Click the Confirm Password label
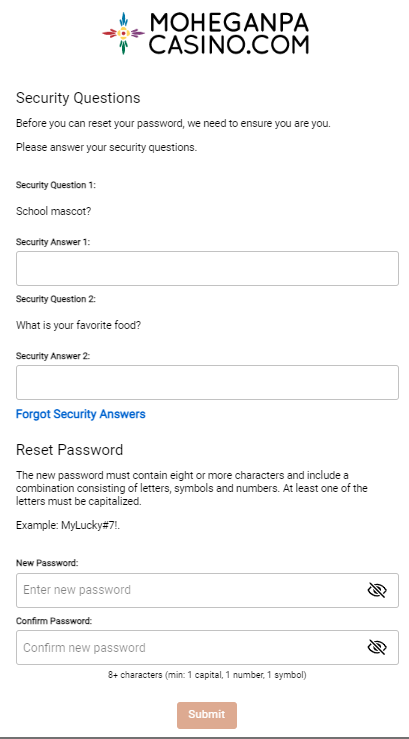409x739 pixels. pyautogui.click(x=54, y=621)
